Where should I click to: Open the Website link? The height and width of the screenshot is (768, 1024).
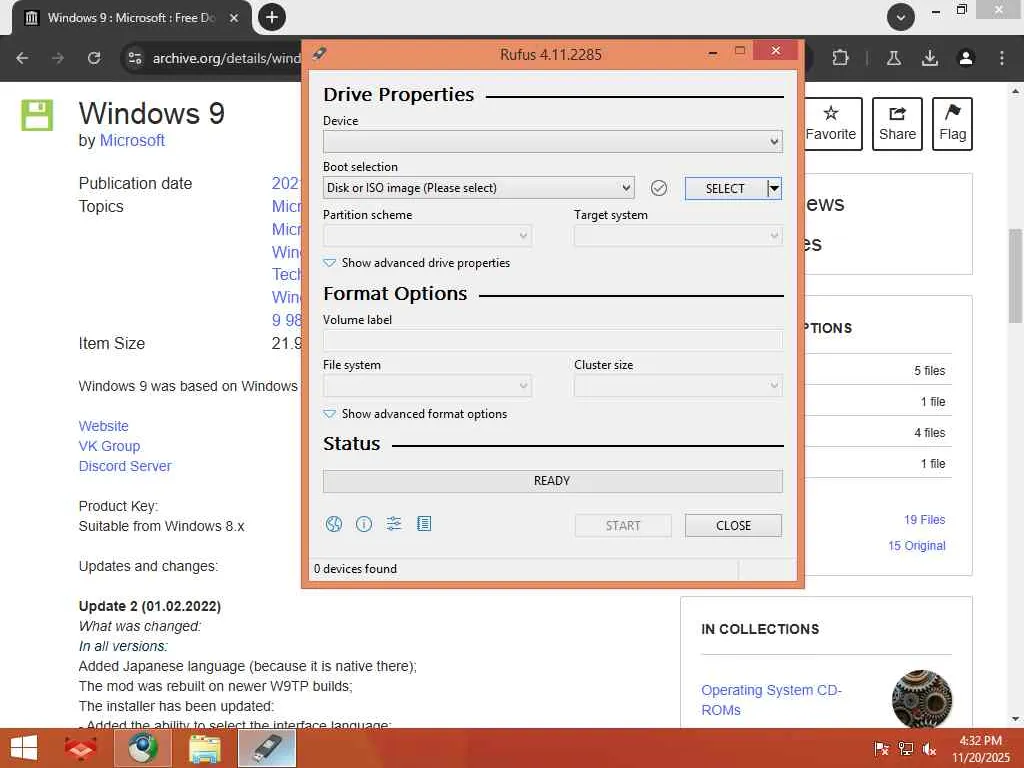coord(104,426)
